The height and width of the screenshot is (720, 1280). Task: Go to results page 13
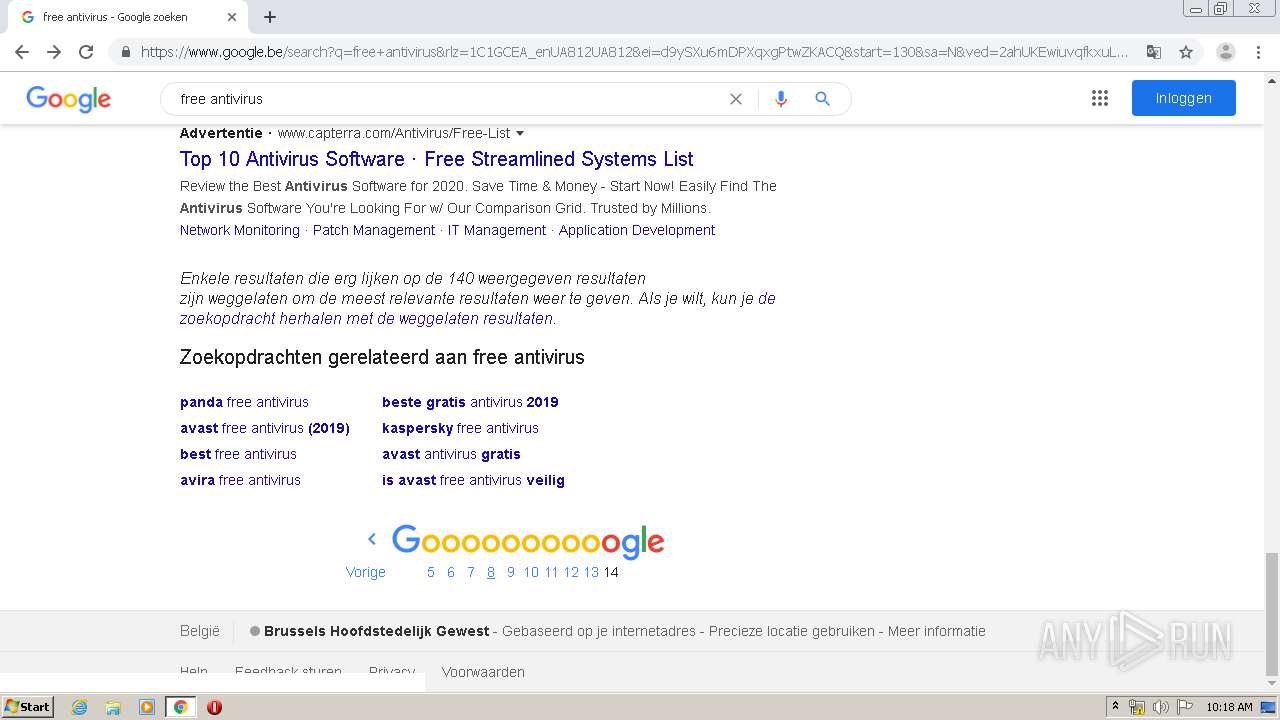click(x=591, y=572)
